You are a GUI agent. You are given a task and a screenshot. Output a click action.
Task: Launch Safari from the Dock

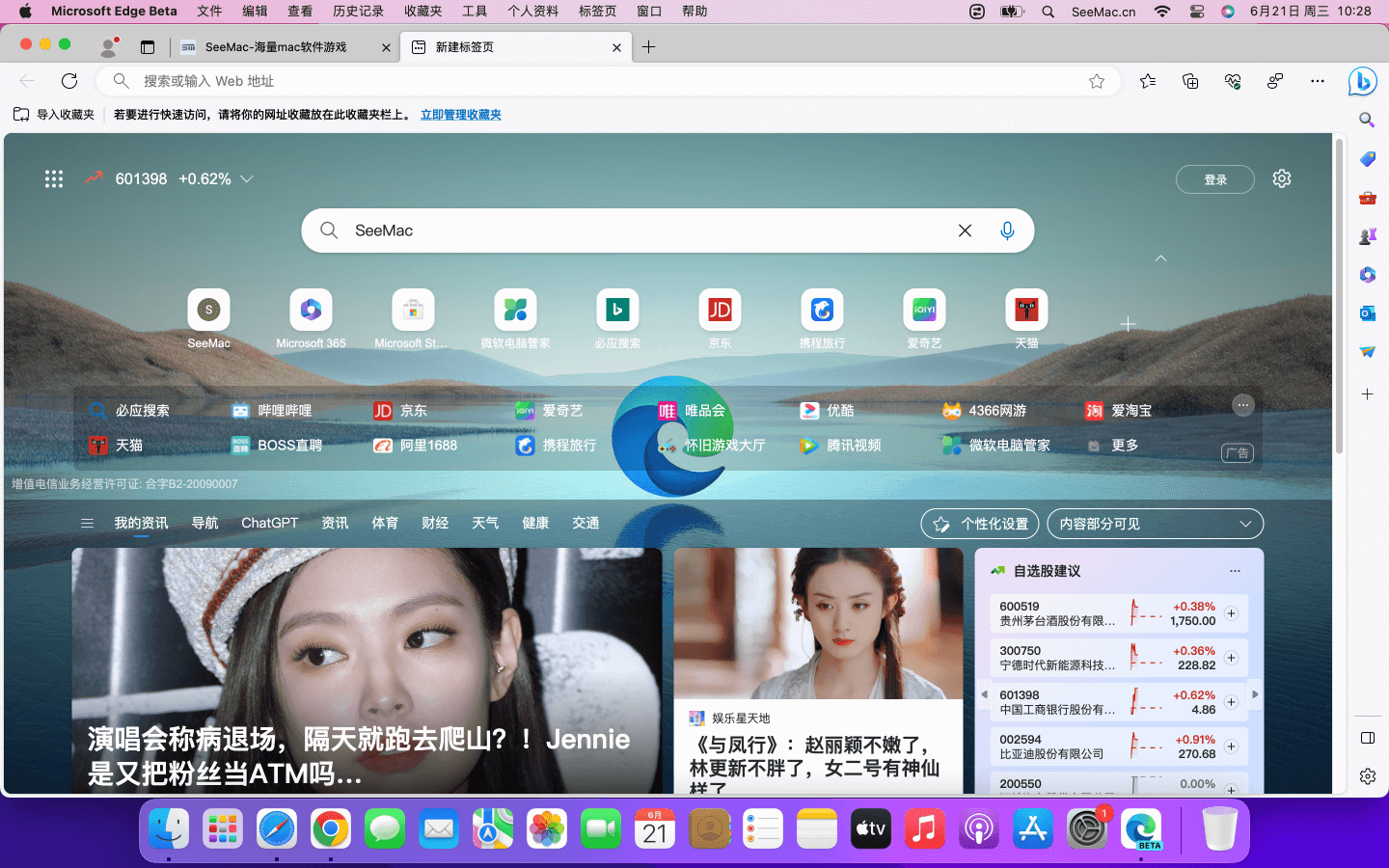pyautogui.click(x=277, y=828)
